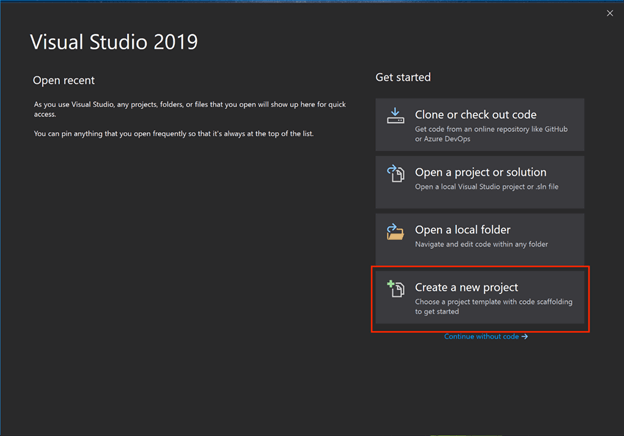The width and height of the screenshot is (624, 436).
Task: Click the Open a local folder icon
Action: coord(395,231)
